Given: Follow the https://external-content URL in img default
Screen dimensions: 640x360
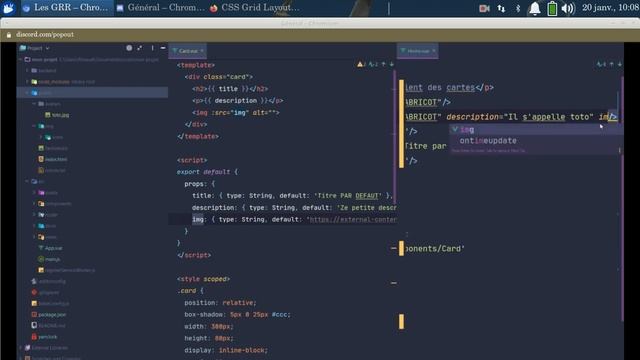Looking at the screenshot, I should coord(353,220).
